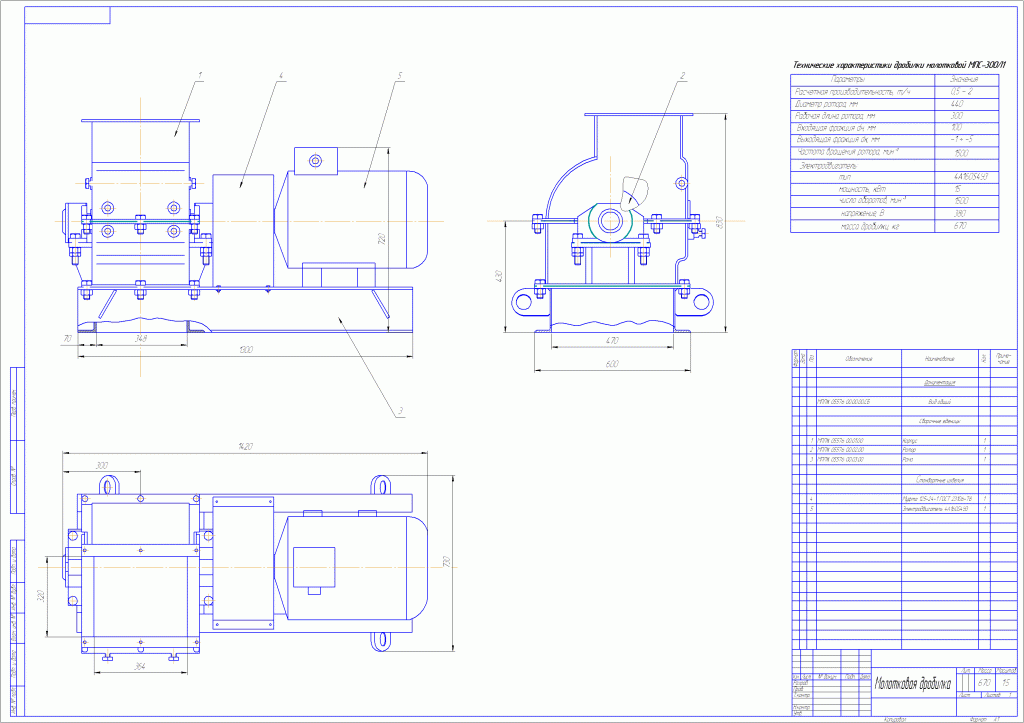This screenshot has height=723, width=1024.
Task: Select the '70' dimension text
Action: coord(67,338)
